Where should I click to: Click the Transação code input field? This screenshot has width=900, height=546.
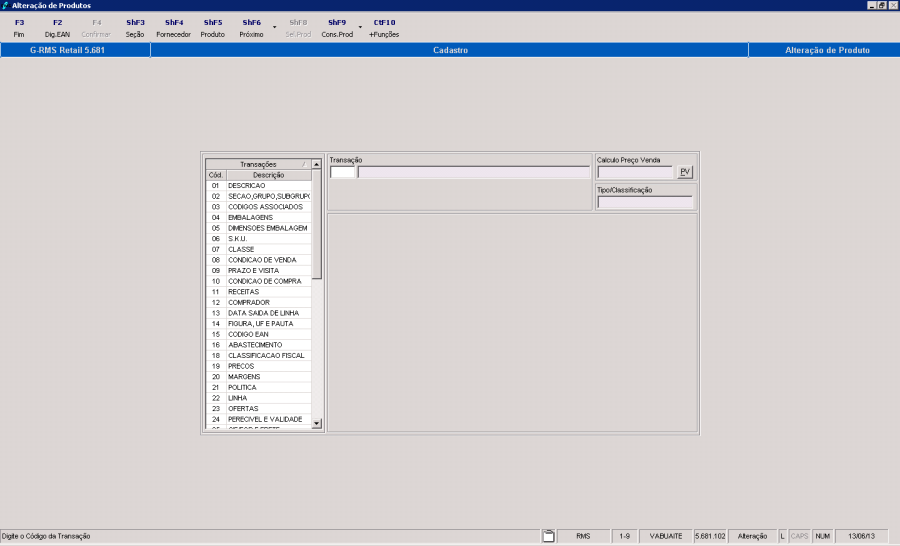coord(343,172)
